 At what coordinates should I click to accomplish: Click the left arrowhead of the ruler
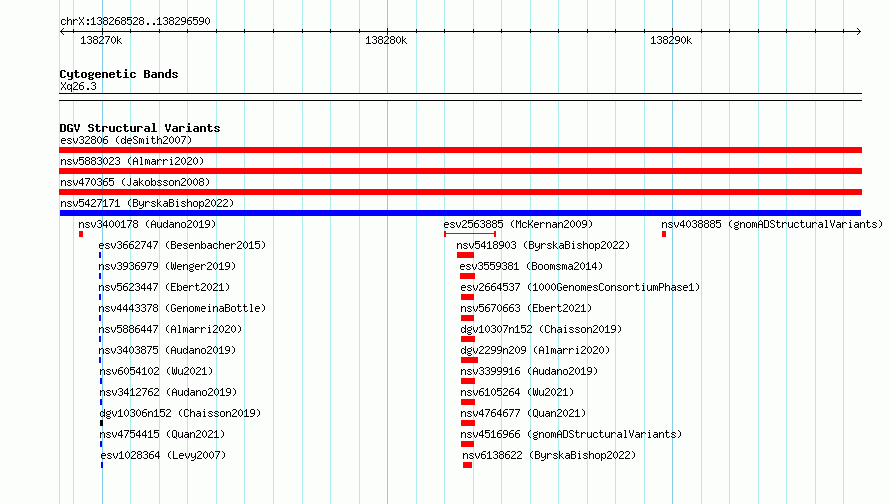pyautogui.click(x=62, y=31)
